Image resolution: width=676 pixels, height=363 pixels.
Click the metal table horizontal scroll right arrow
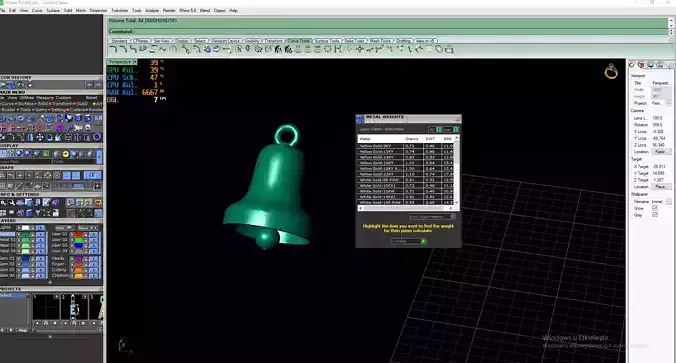451,208
